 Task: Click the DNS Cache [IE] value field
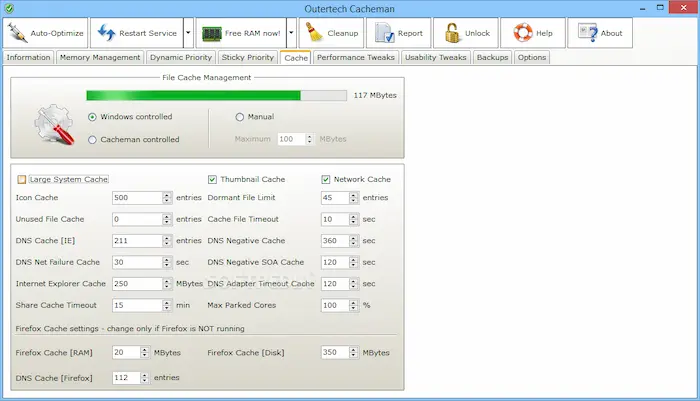(137, 241)
